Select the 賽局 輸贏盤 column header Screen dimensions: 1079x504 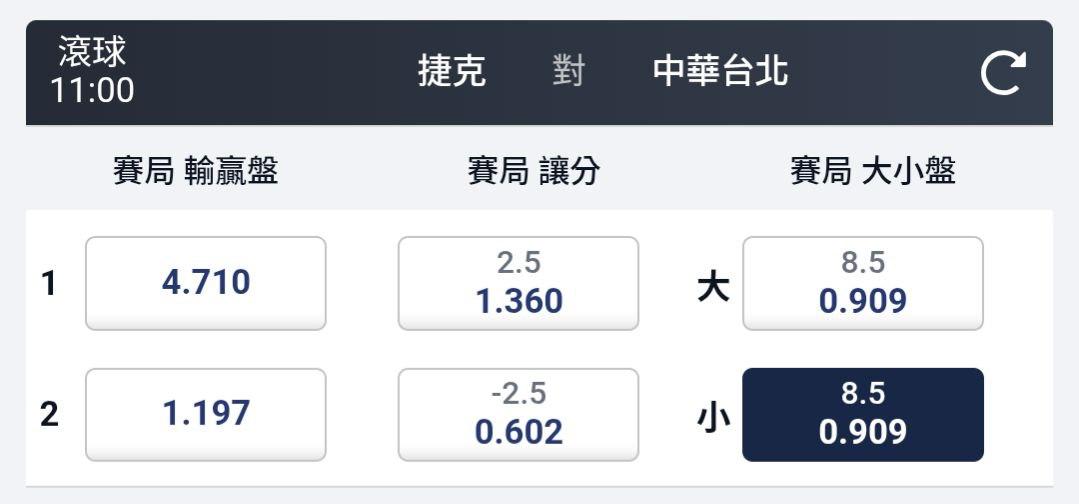195,173
